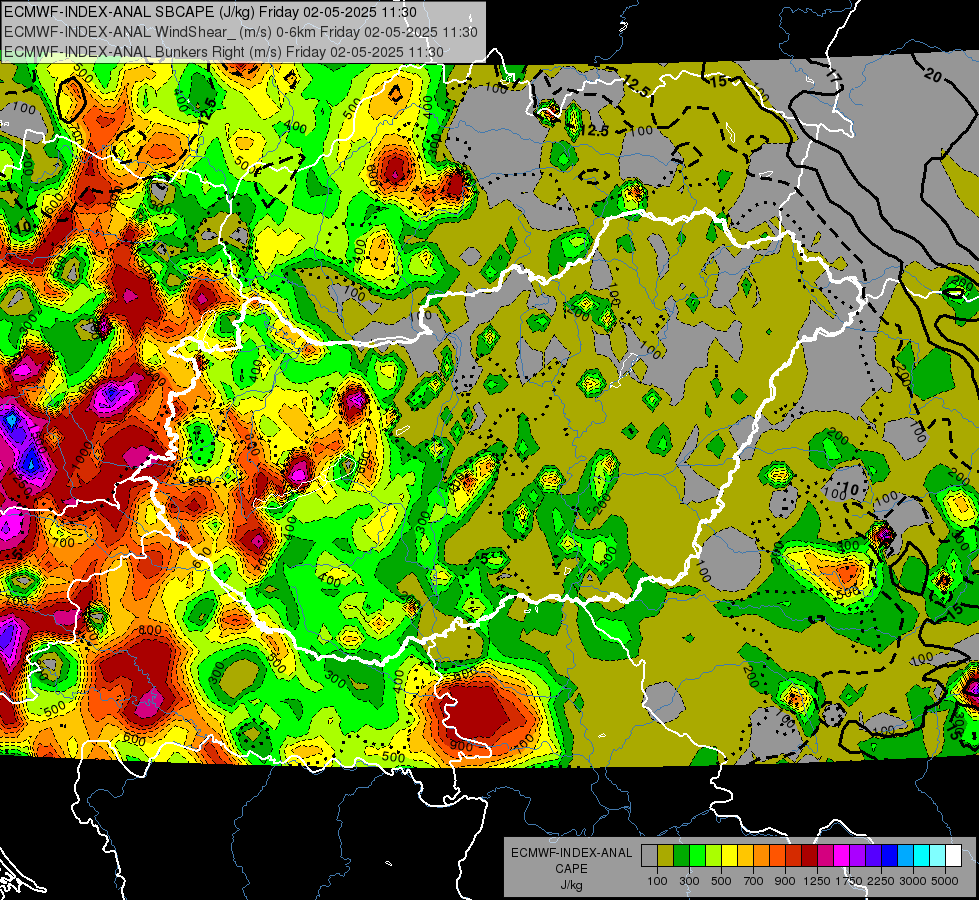Click the legend scale value 700
Viewport: 979px width, 900px height.
(x=754, y=881)
